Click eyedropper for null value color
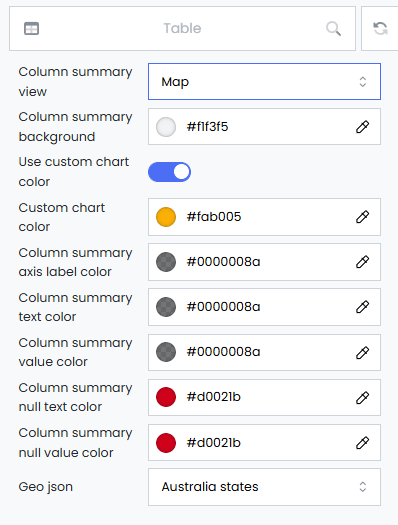 pos(362,443)
